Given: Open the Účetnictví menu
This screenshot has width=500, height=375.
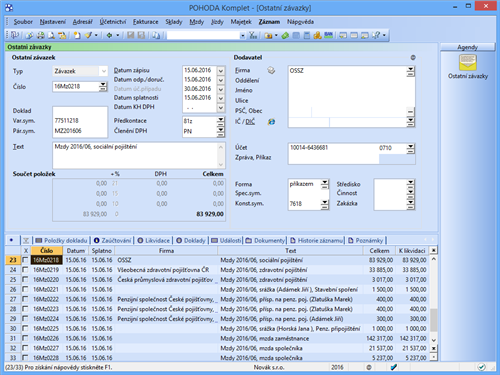Looking at the screenshot, I should (113, 22).
